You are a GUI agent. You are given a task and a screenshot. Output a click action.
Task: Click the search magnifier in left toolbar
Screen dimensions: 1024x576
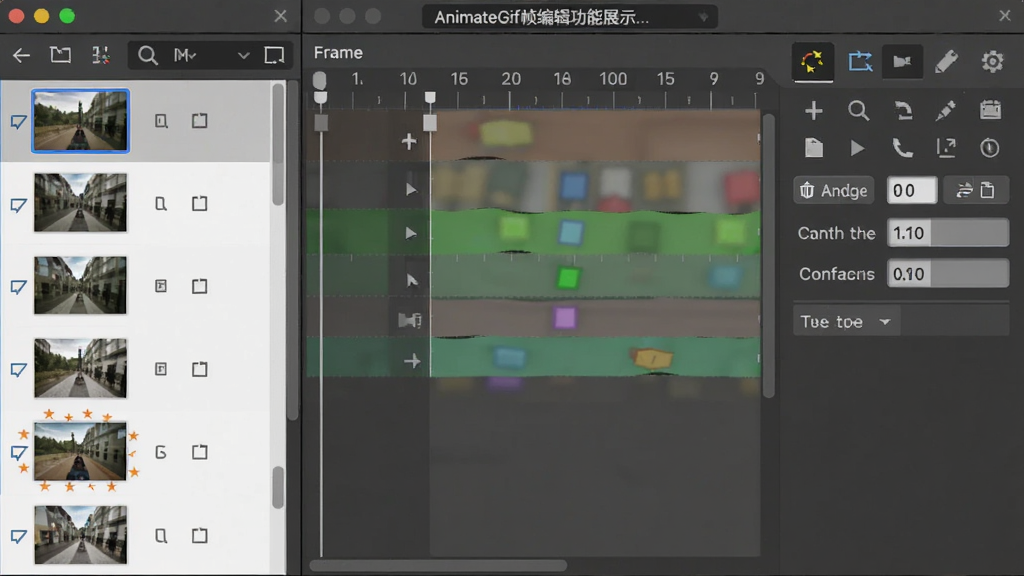(x=148, y=56)
